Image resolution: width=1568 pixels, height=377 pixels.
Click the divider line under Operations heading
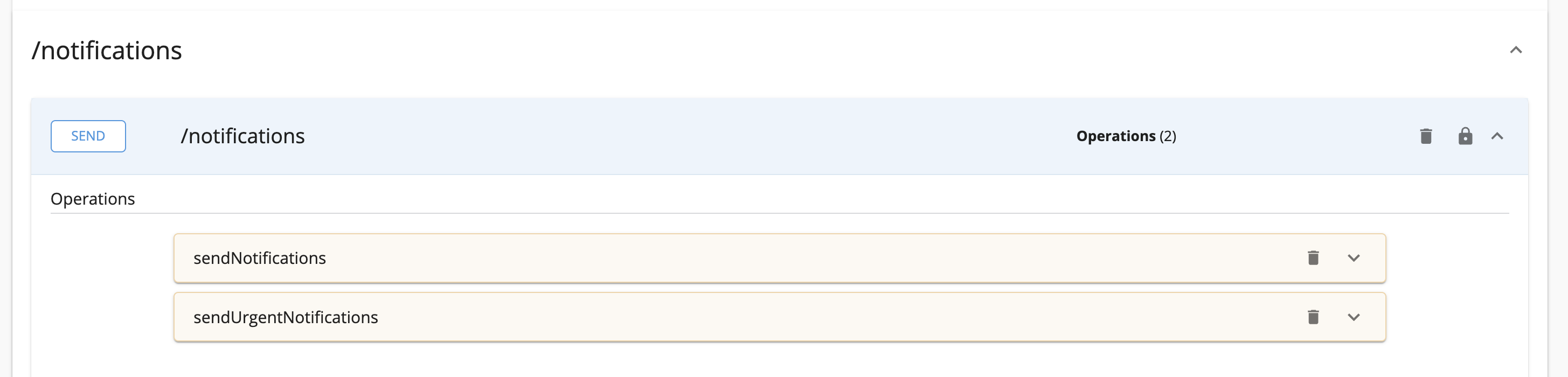[779, 213]
